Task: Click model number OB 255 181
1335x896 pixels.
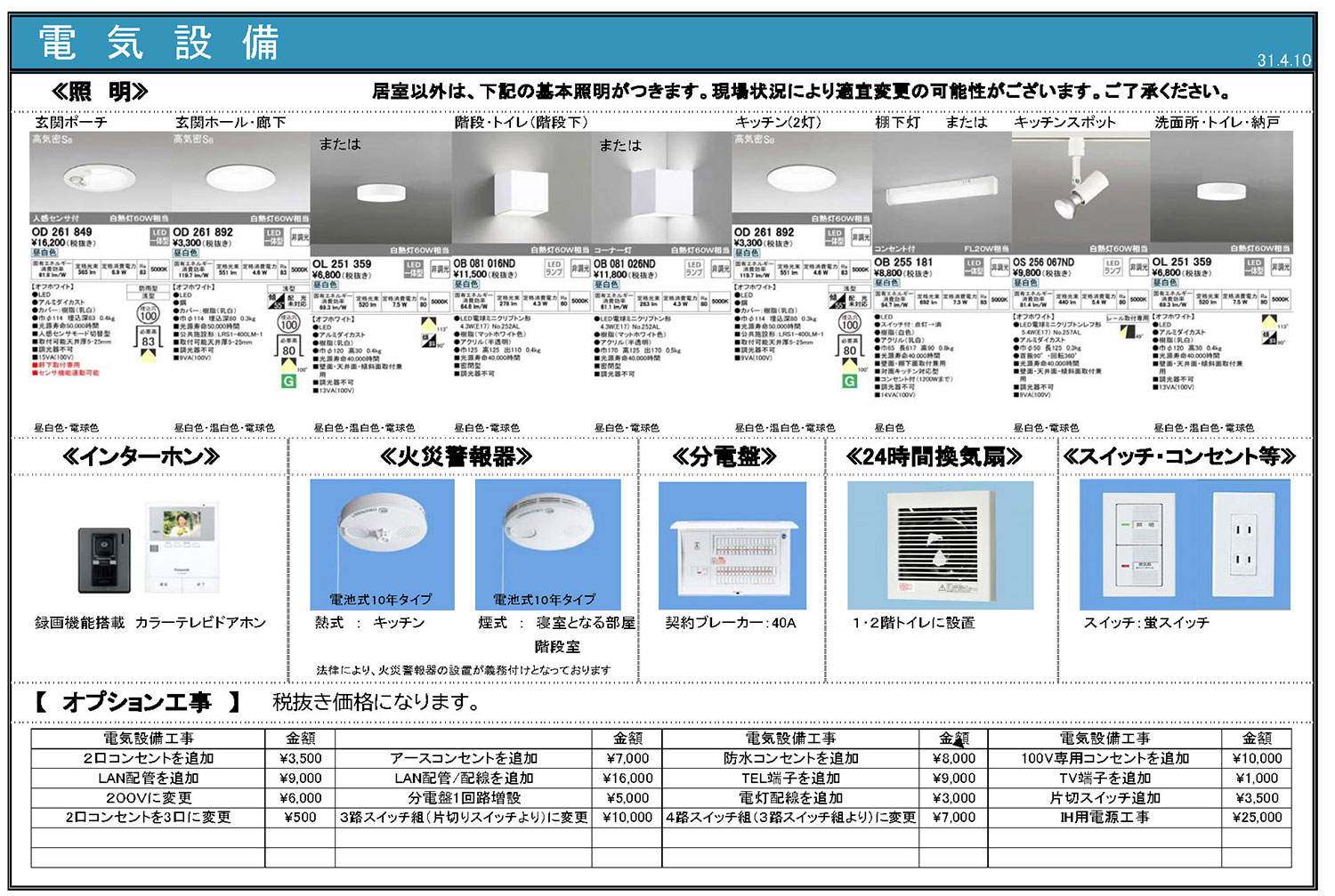Action: click(903, 262)
